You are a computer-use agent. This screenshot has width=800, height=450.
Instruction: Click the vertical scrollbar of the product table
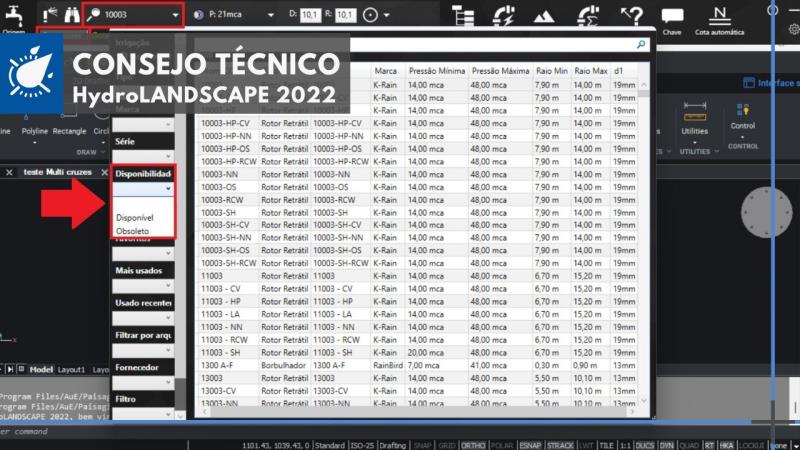pos(643,242)
